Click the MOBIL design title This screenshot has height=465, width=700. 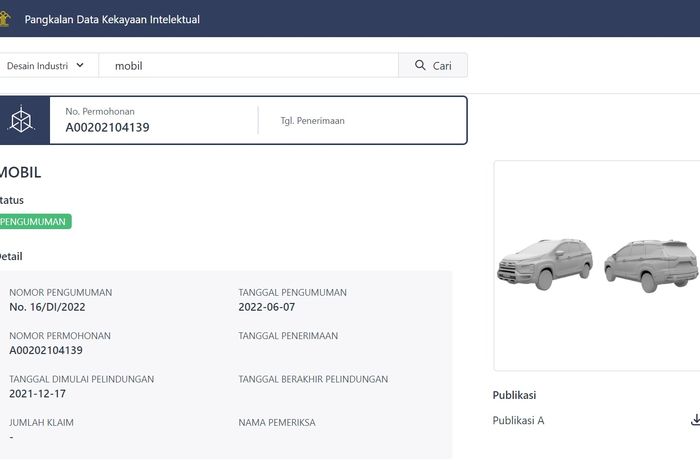[20, 172]
